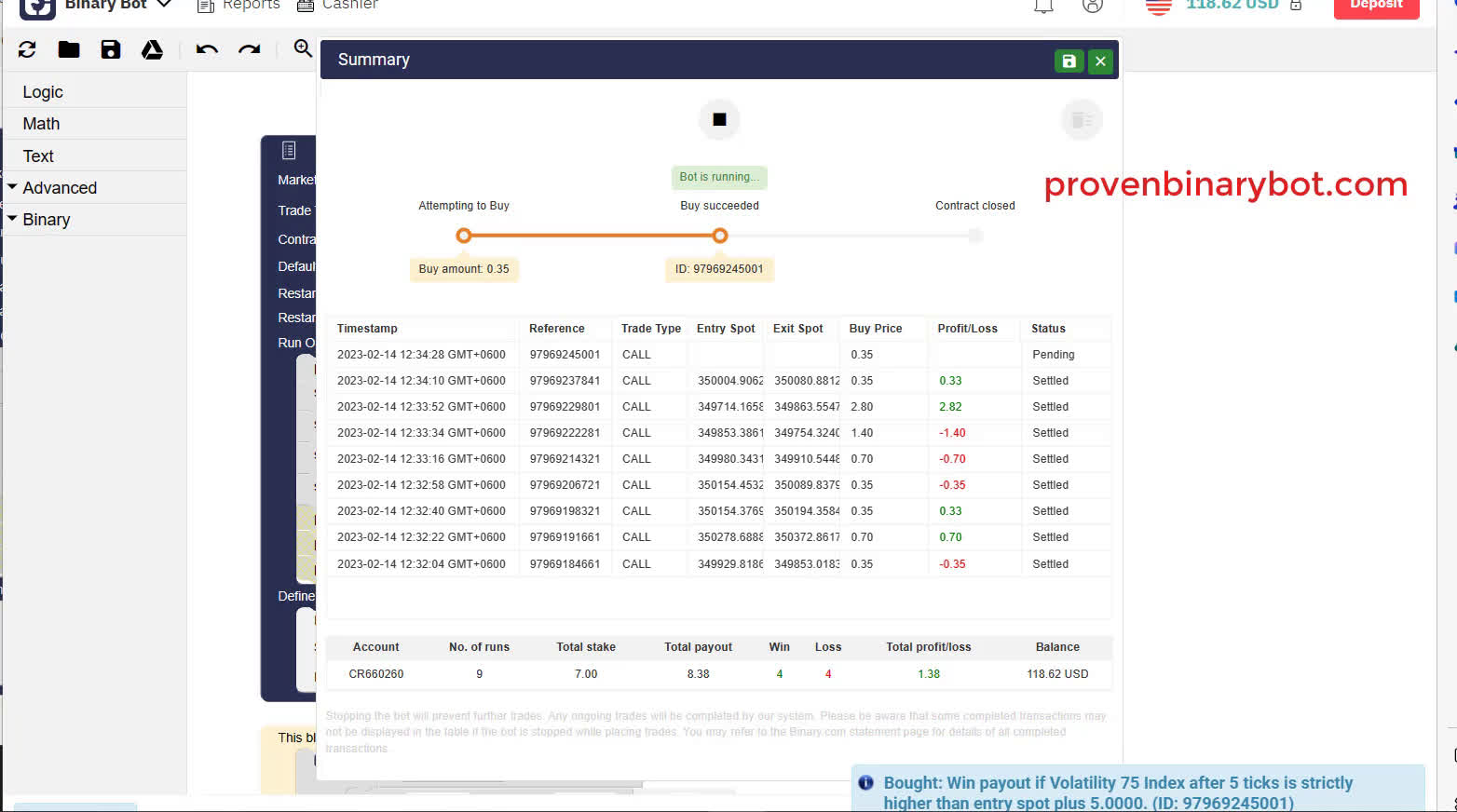Select the Reset workspace icon
The width and height of the screenshot is (1457, 812).
tap(26, 49)
